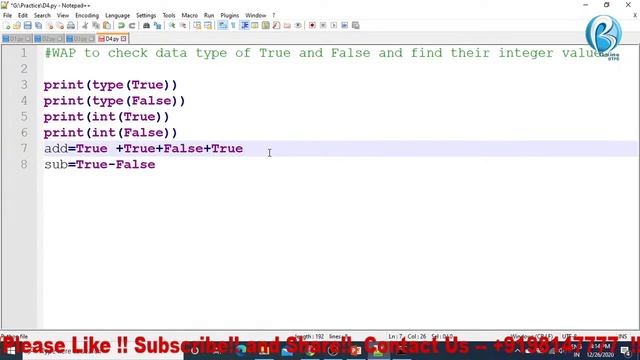Toggle the Show Indent Guide icon
The height and width of the screenshot is (360, 640).
coord(244,25)
